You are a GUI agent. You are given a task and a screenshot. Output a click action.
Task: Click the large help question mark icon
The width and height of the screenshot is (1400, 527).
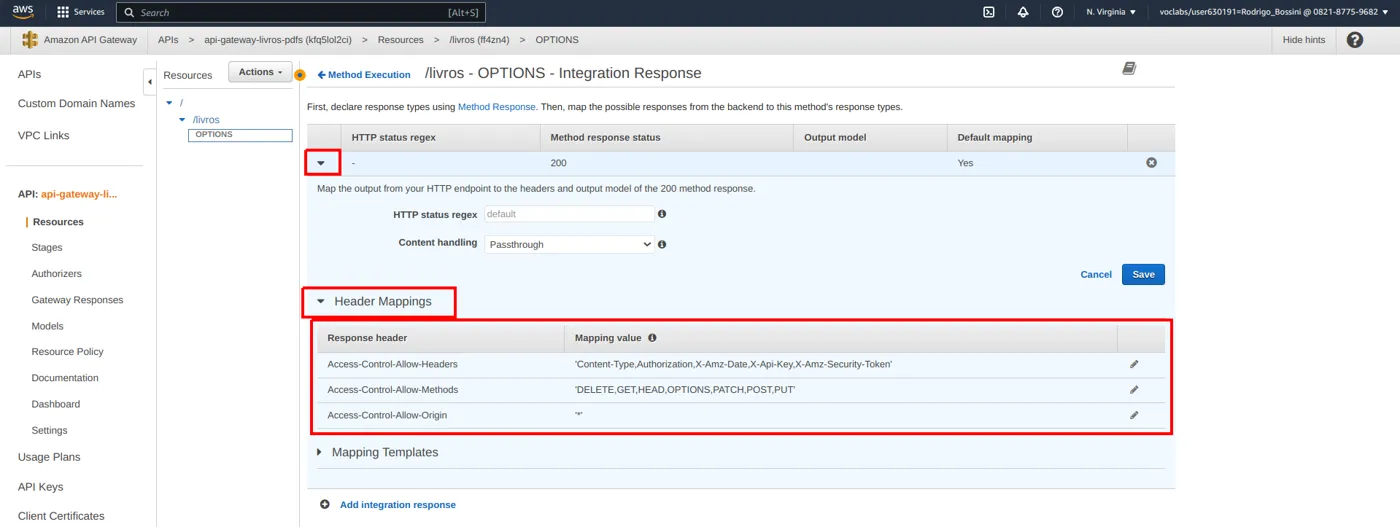click(1355, 40)
